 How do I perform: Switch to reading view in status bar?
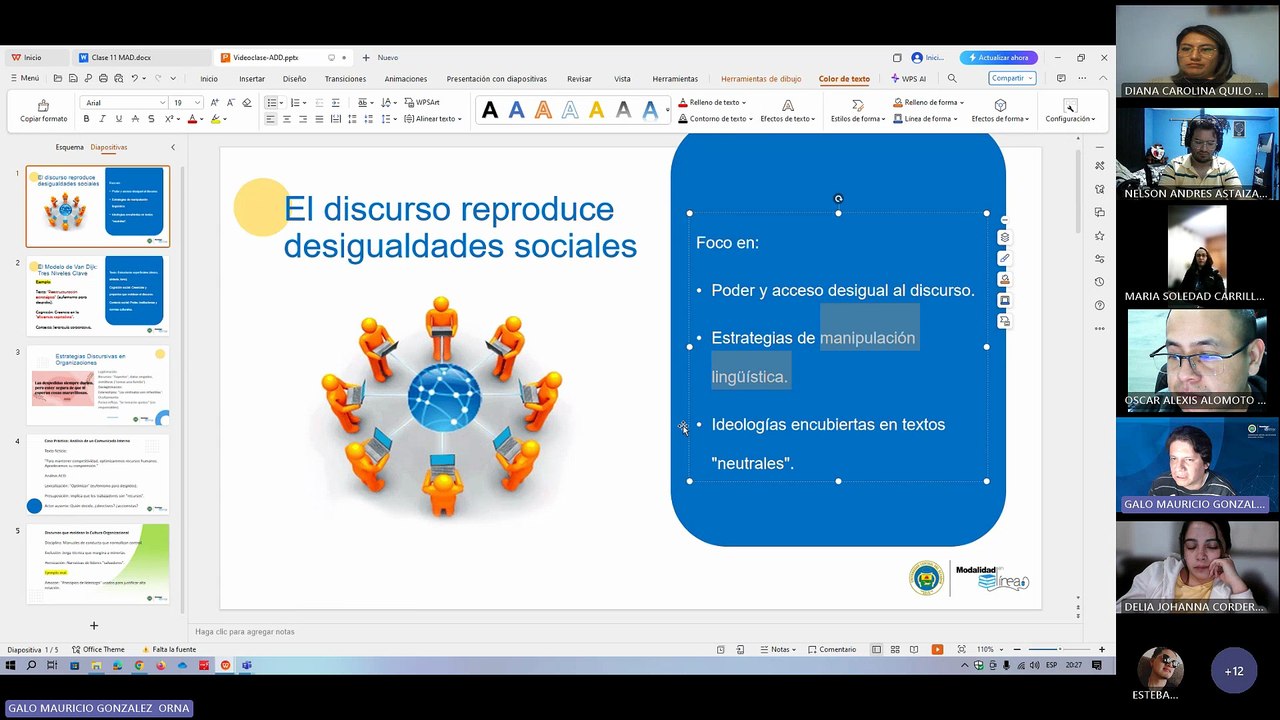click(x=913, y=649)
